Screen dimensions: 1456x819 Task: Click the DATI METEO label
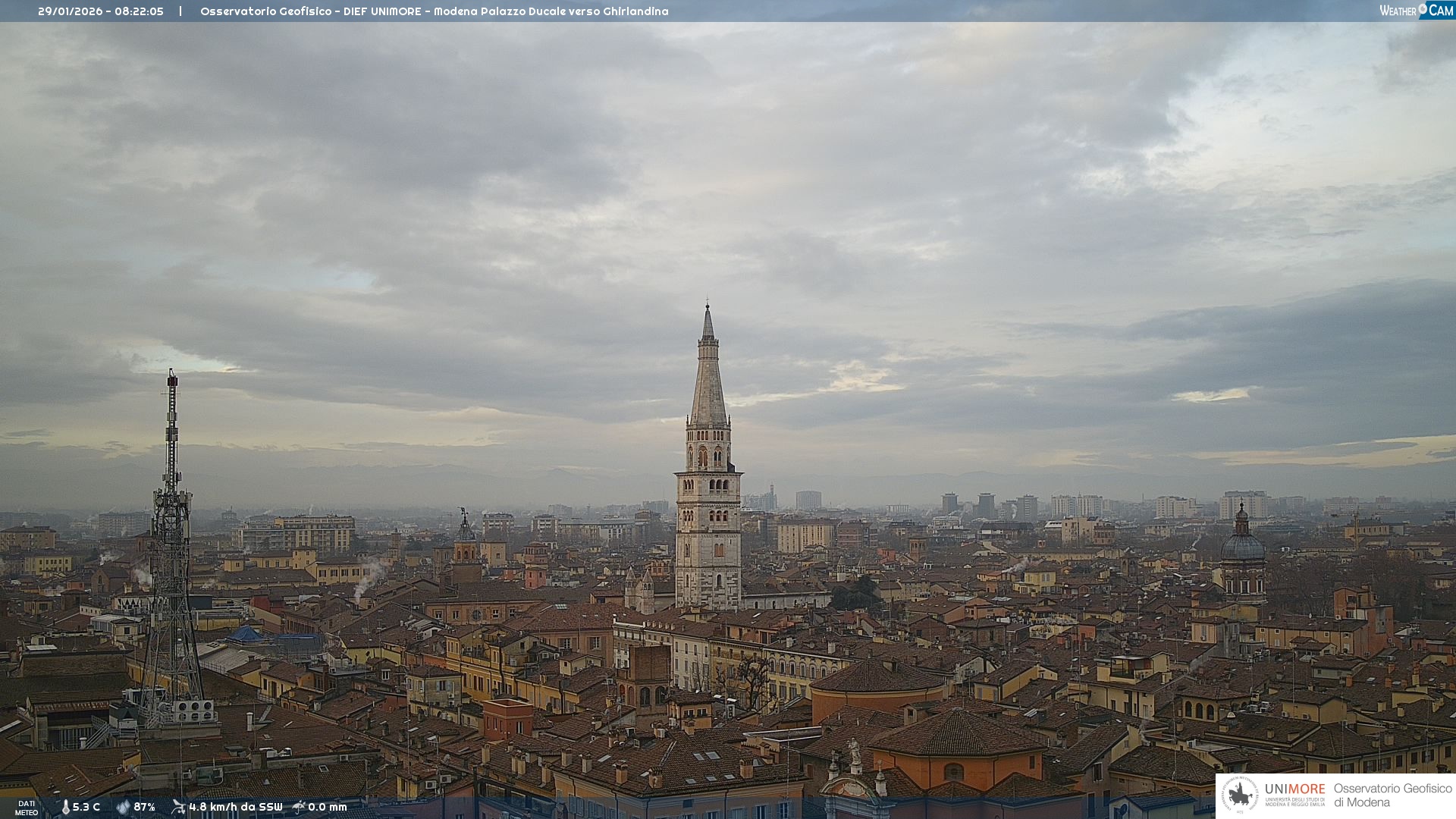click(x=27, y=808)
